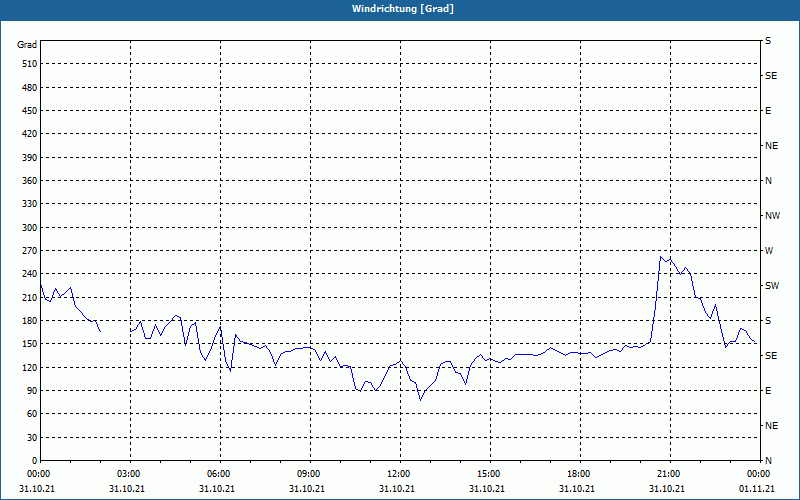Click the 'E' compass label level with 90
The image size is (800, 500).
tap(768, 391)
